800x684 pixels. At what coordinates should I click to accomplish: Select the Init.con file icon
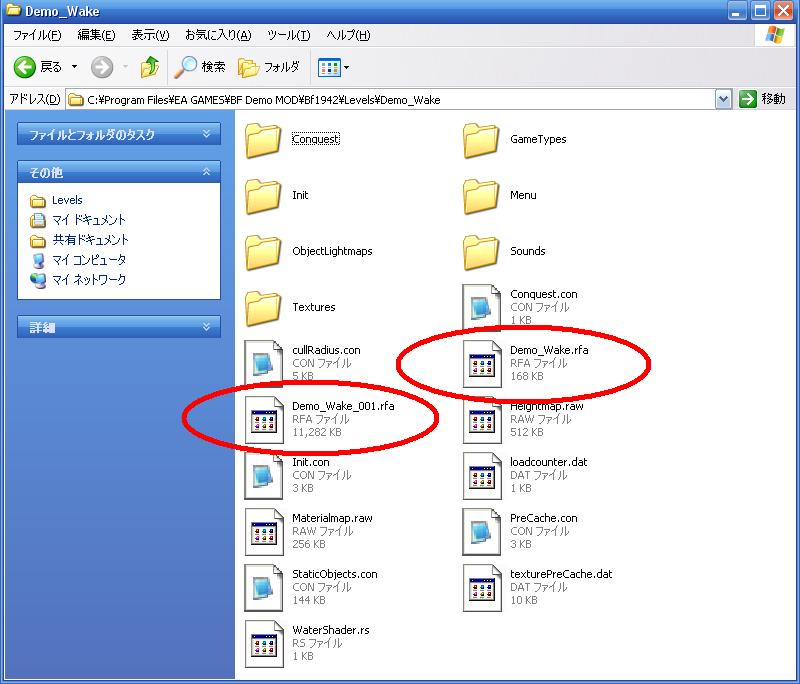(x=264, y=476)
